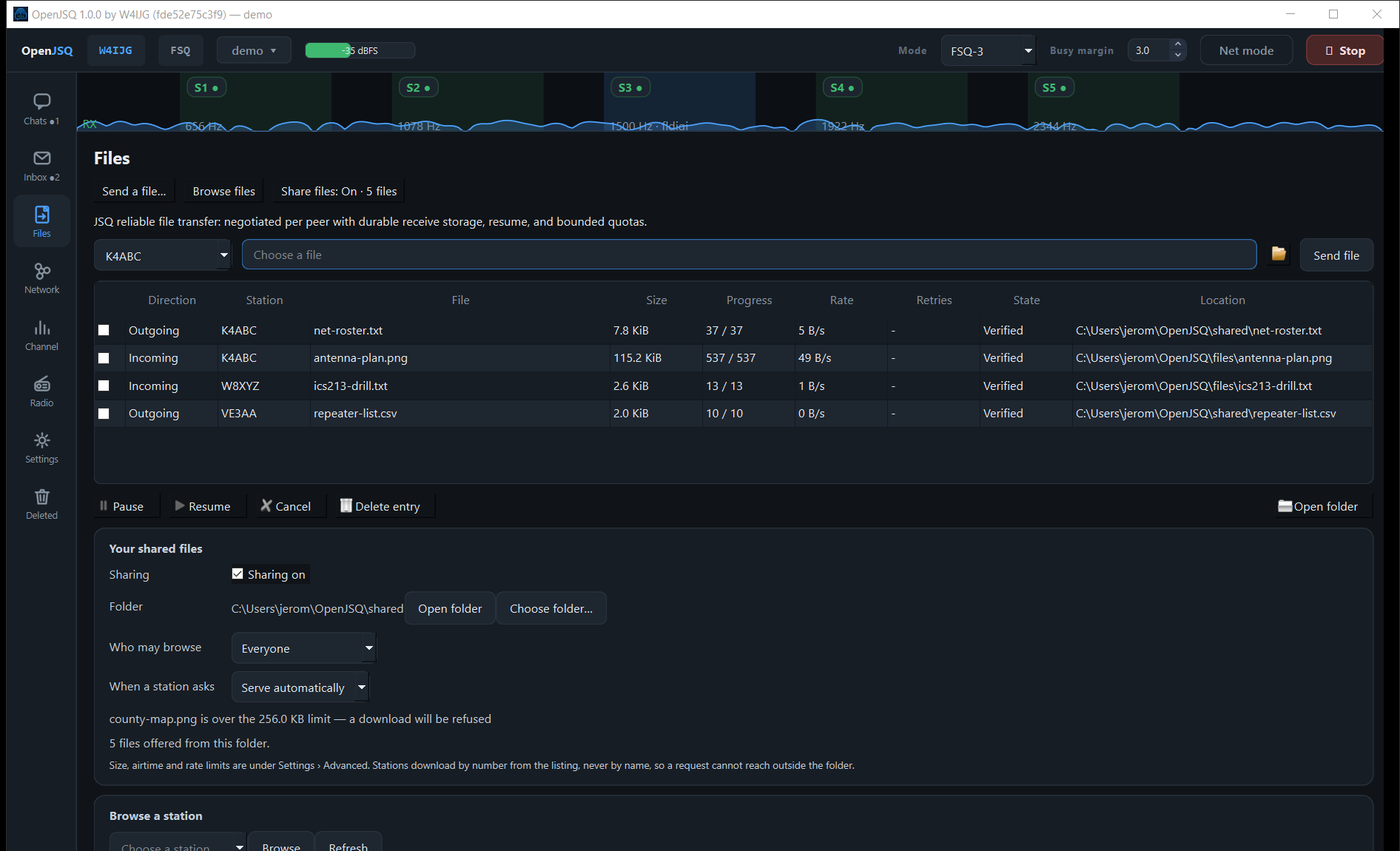The image size is (1400, 851).
Task: Stop the modem with the Stop button
Action: (x=1344, y=50)
